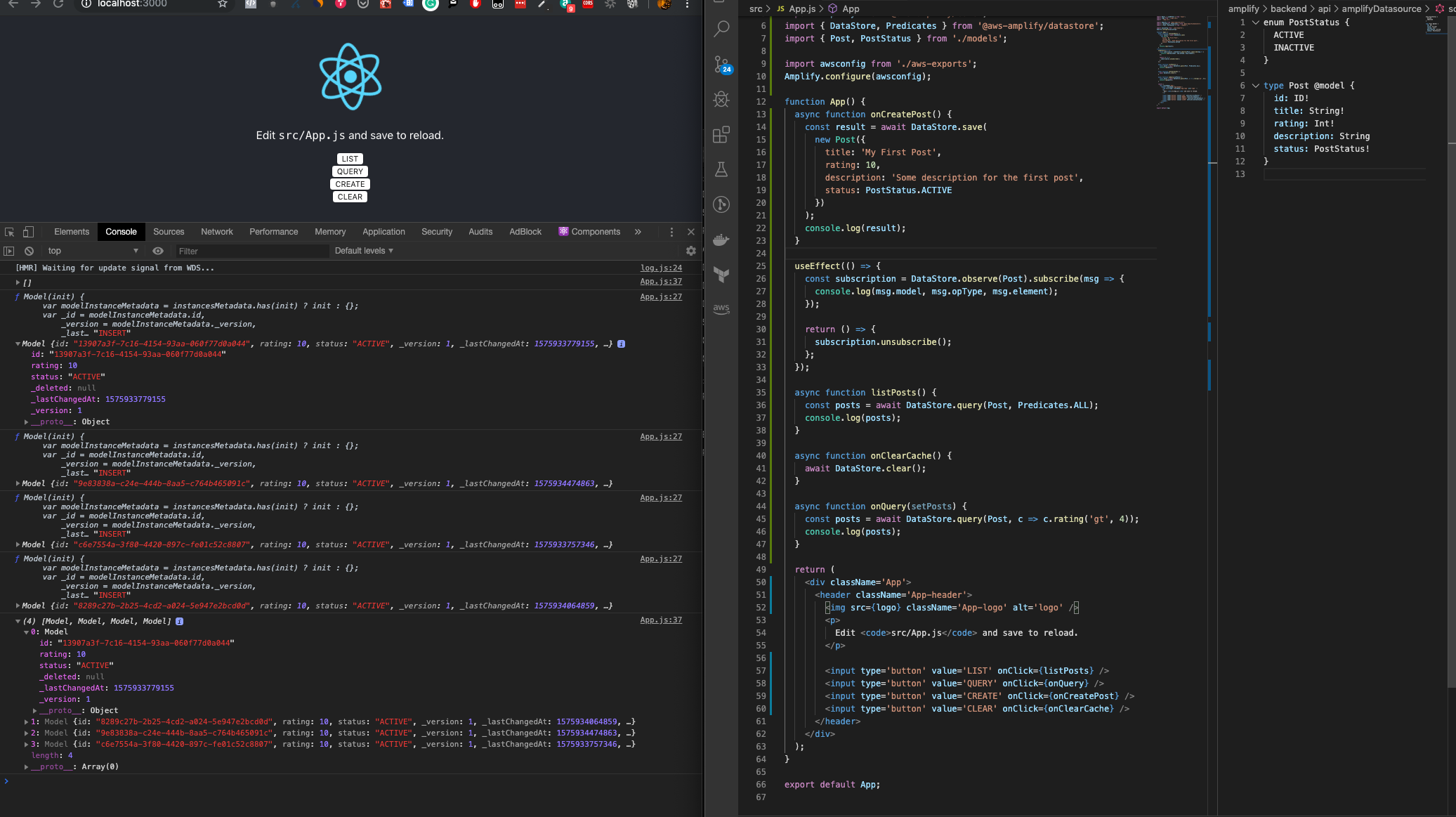Open the Test flask view
The width and height of the screenshot is (1456, 817).
tap(721, 169)
